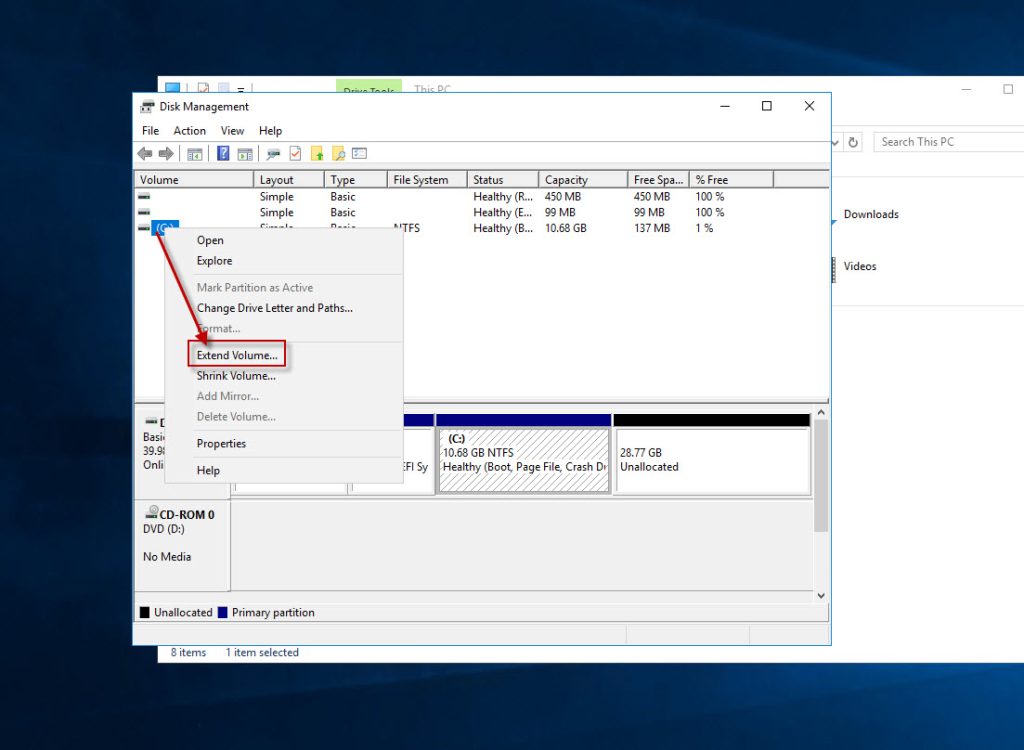Select Shrink Volume in context menu
Image resolution: width=1024 pixels, height=750 pixels.
[x=236, y=376]
